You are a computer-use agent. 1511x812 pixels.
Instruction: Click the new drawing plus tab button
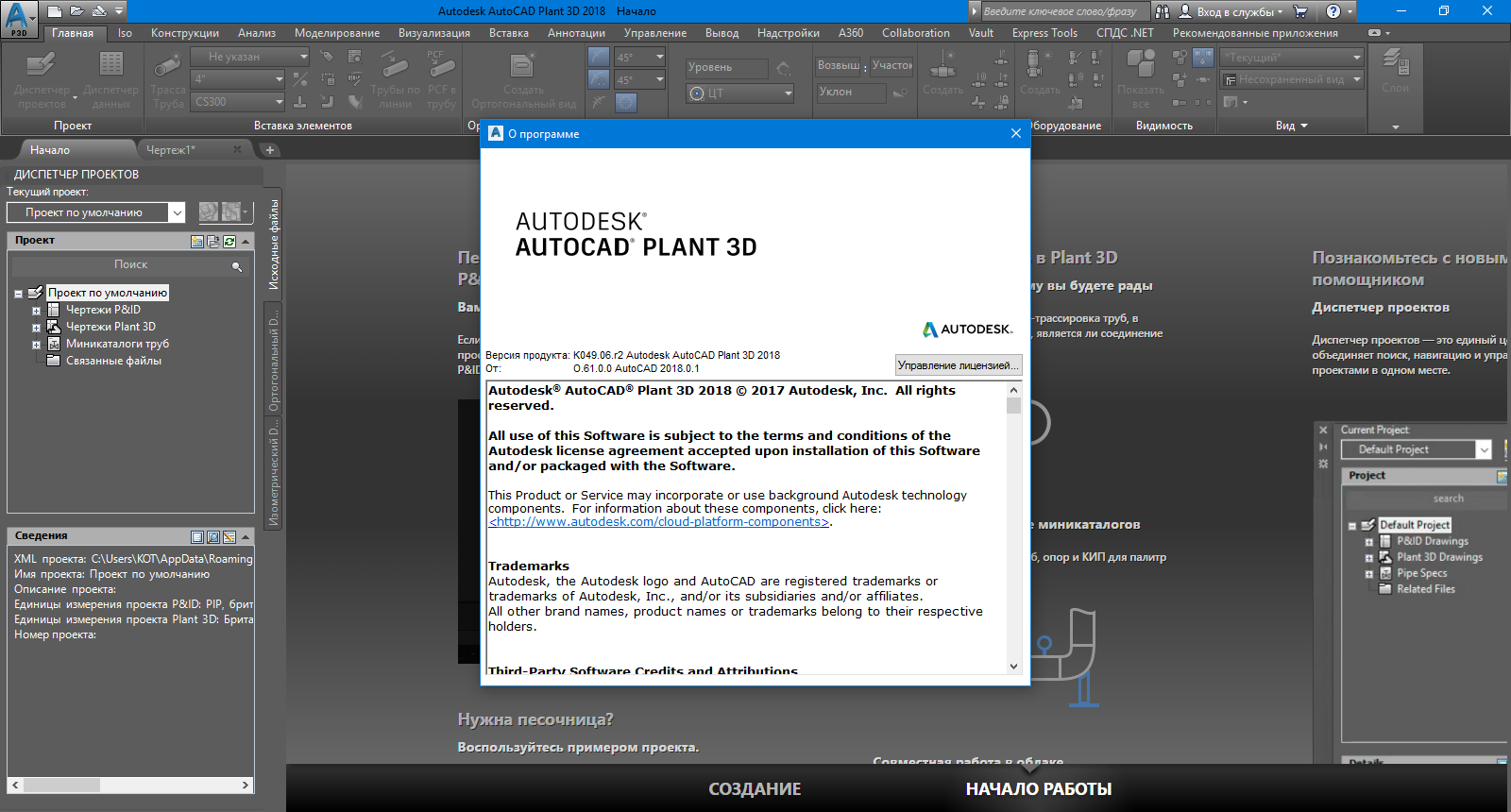point(270,150)
